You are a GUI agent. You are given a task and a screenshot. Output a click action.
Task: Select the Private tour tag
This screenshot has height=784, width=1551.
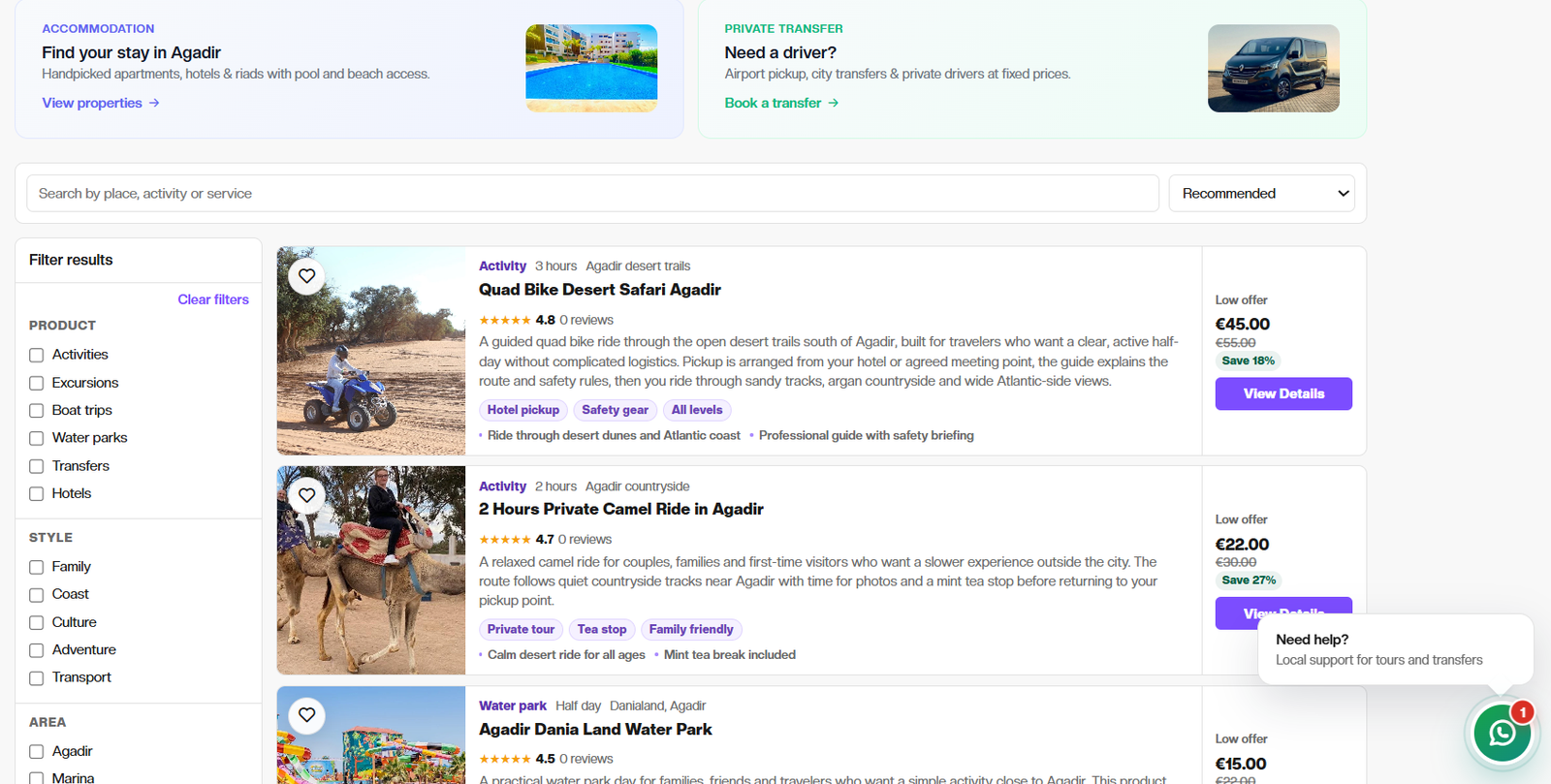521,629
